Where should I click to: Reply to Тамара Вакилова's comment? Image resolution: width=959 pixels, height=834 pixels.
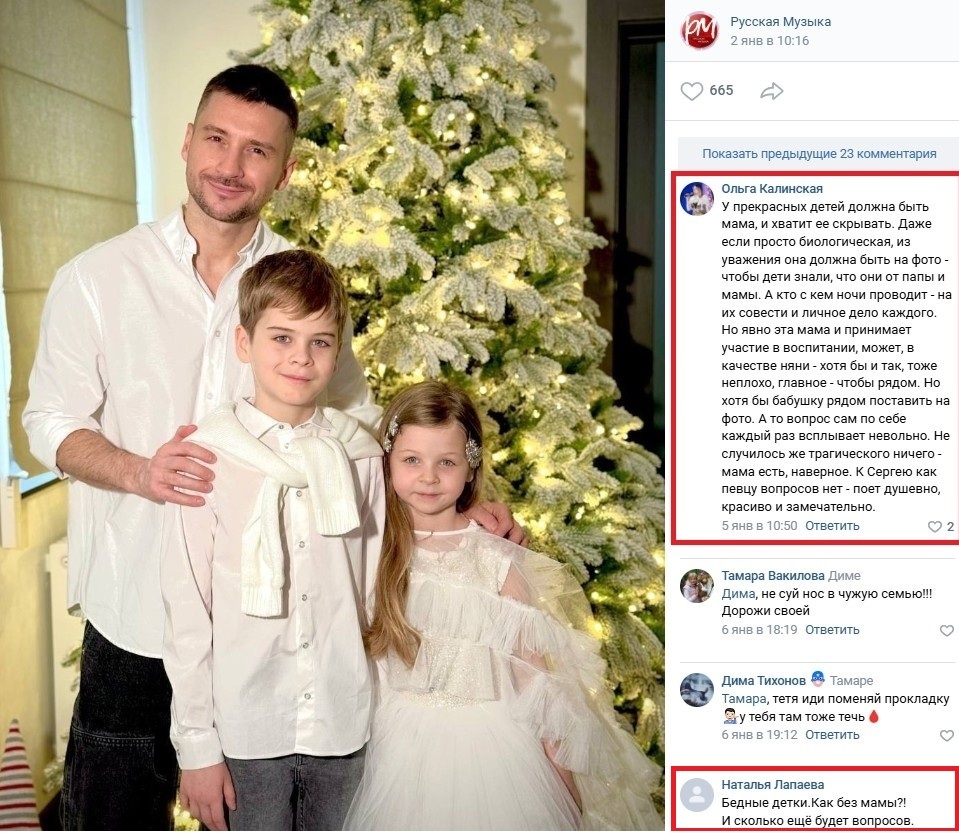click(x=832, y=629)
